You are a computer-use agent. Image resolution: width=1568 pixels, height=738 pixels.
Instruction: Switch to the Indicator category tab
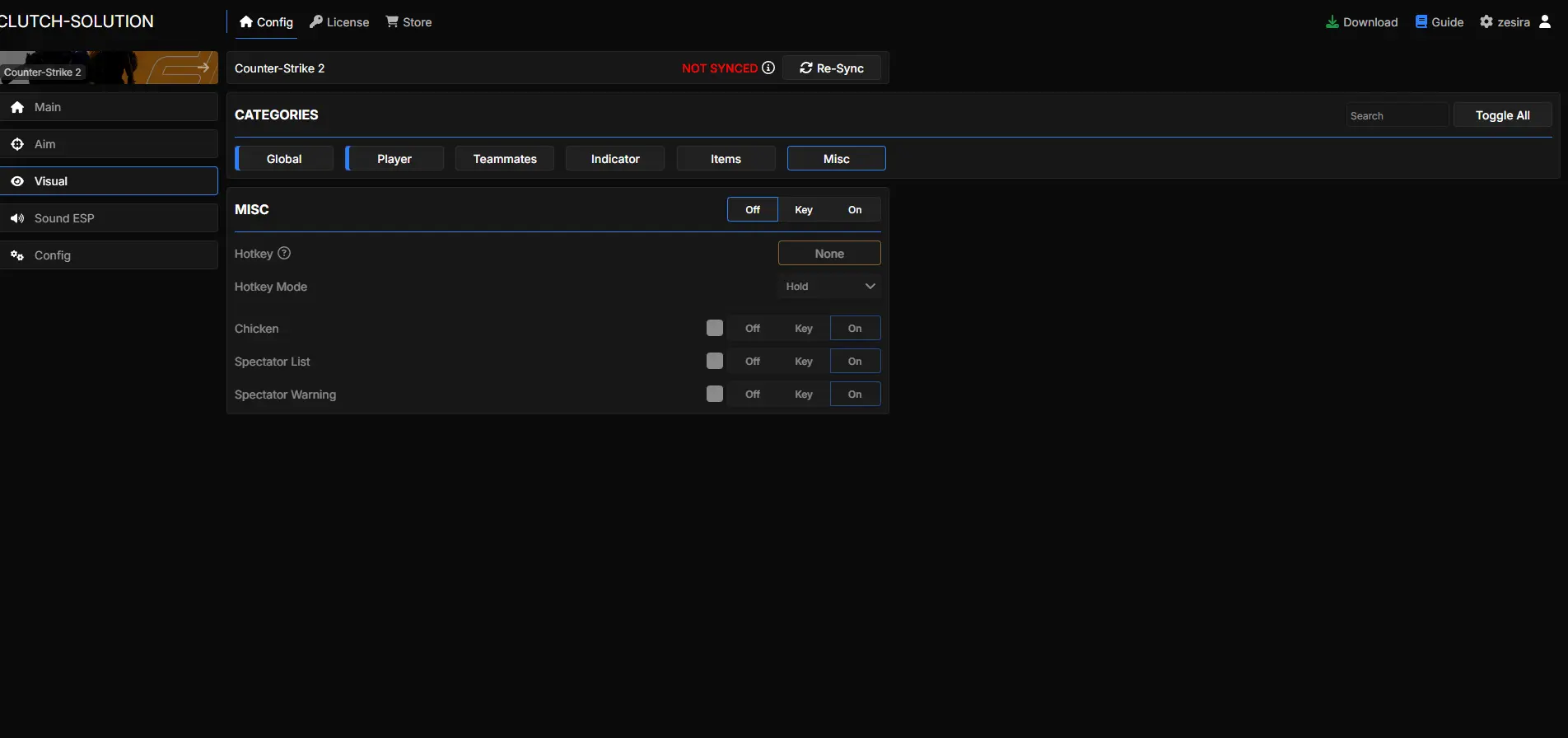(615, 159)
